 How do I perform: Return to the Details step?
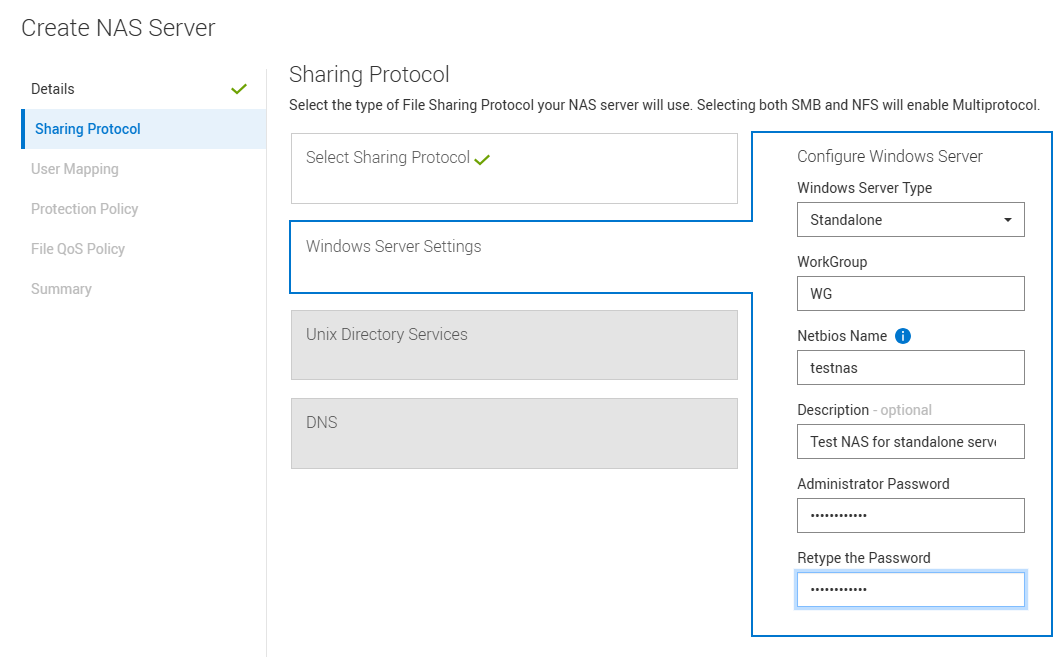(52, 88)
